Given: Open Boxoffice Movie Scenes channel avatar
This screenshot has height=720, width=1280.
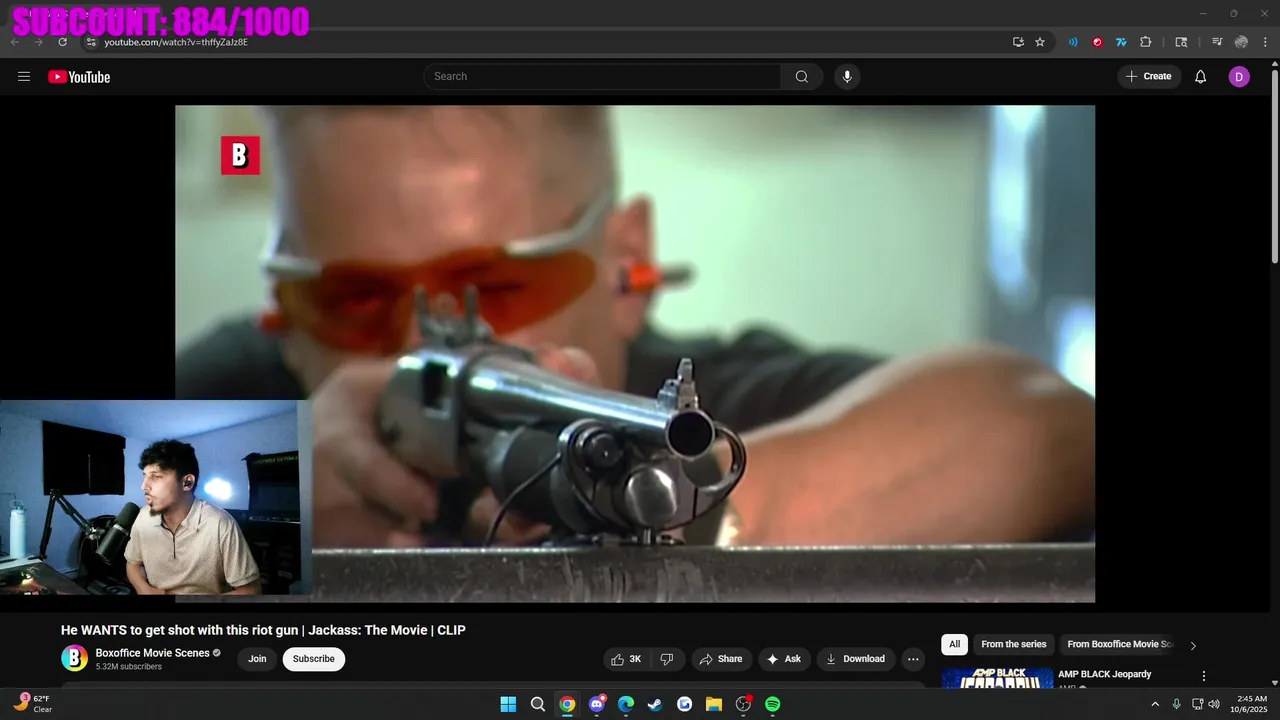Looking at the screenshot, I should coord(74,658).
